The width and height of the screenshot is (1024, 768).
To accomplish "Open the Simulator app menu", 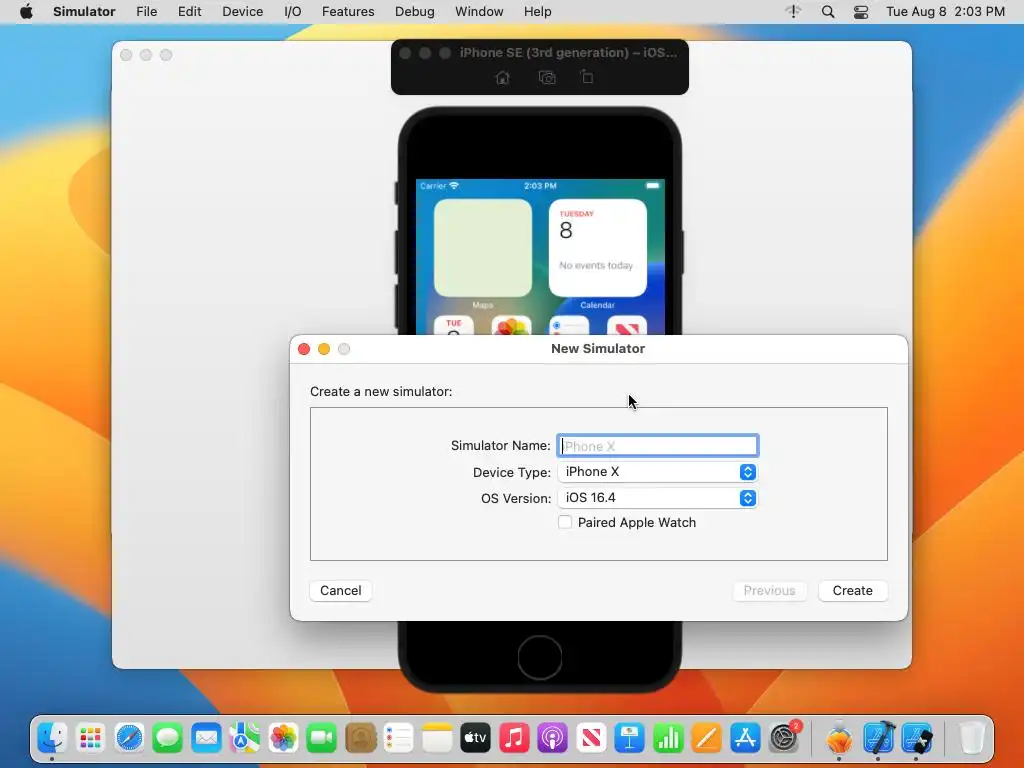I will [x=84, y=12].
